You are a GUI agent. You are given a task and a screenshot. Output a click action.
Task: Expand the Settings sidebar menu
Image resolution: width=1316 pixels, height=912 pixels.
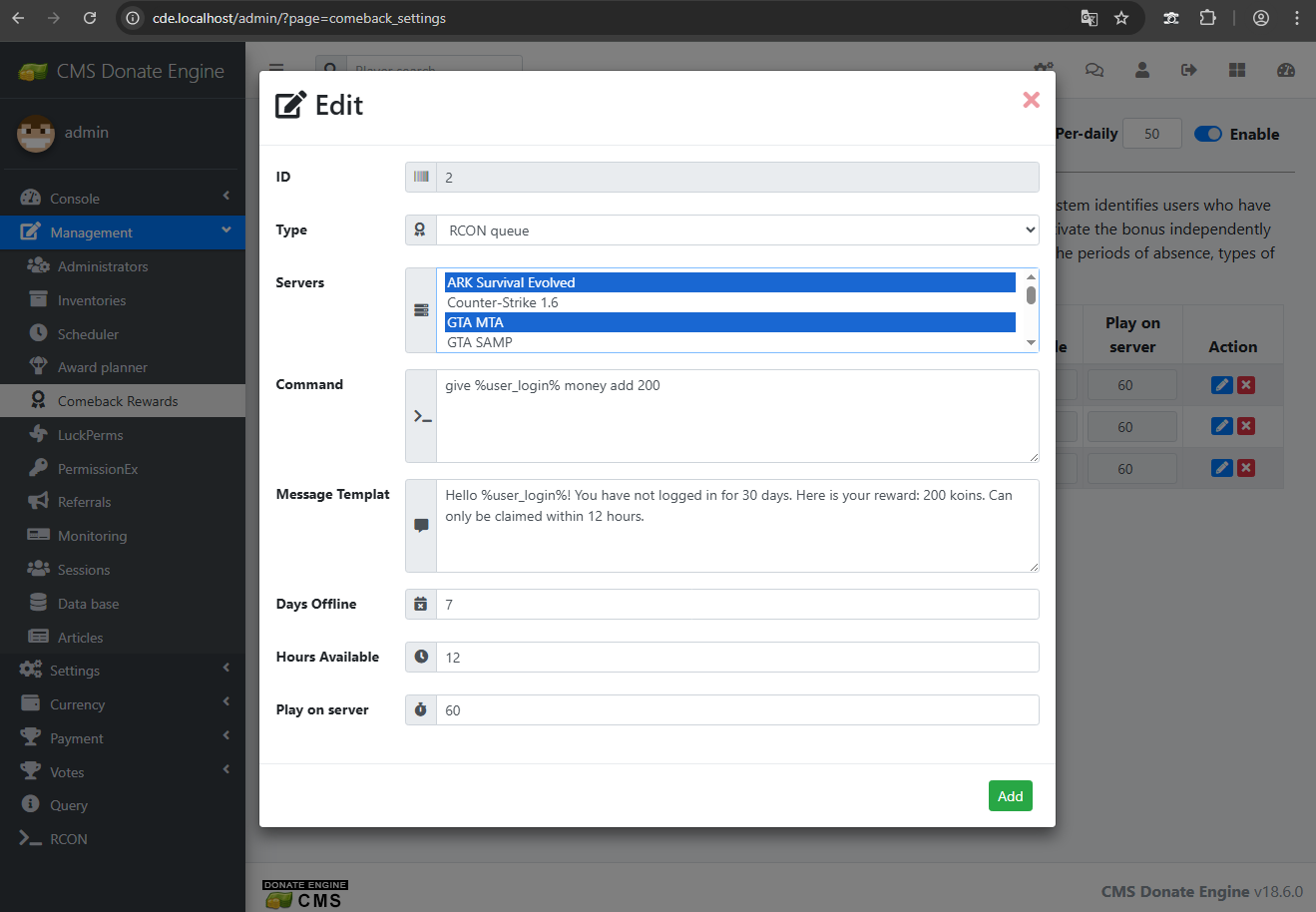point(75,671)
